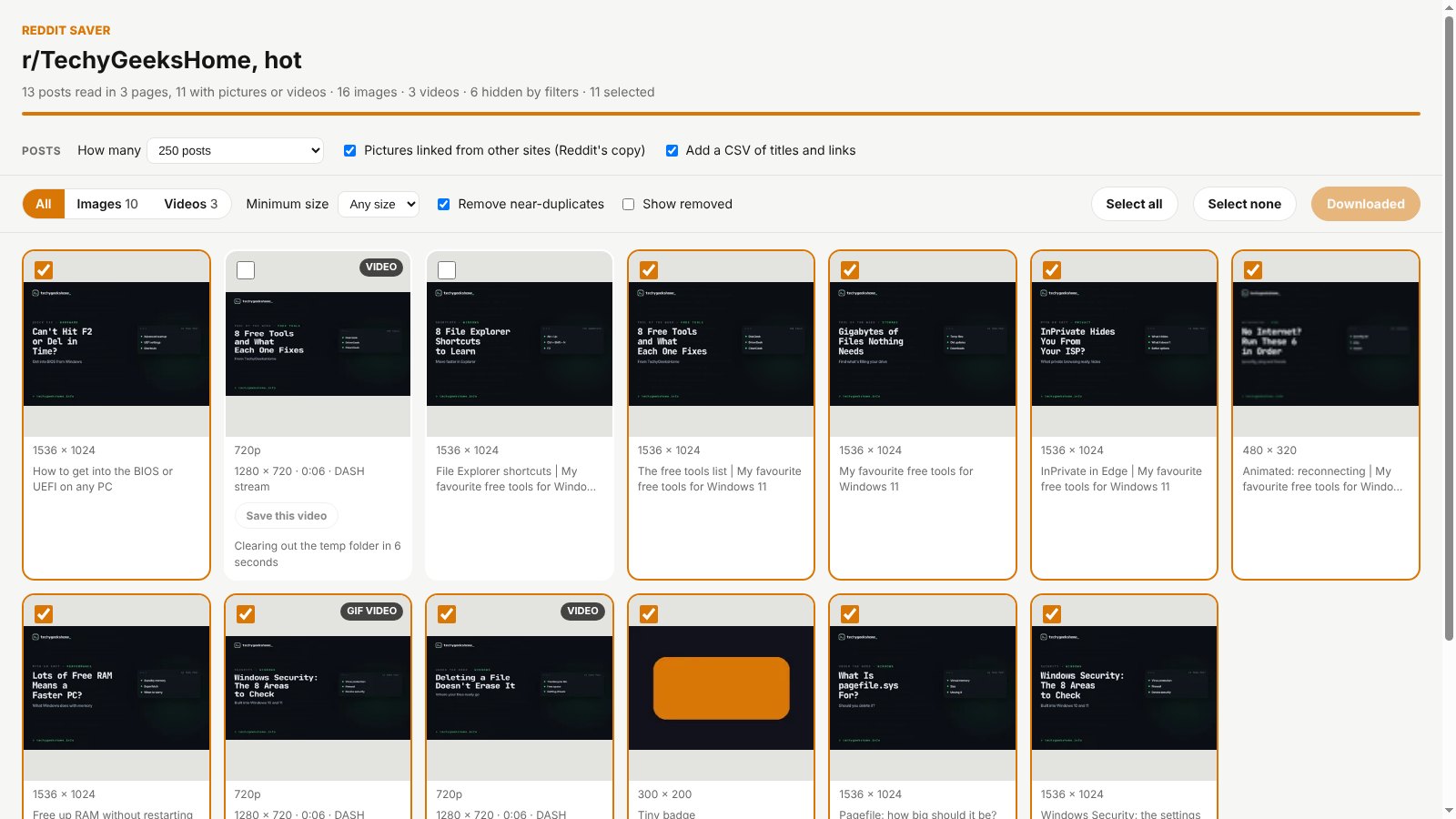This screenshot has height=819, width=1456.
Task: Uncheck the 'InPrivate in Edge' card checkbox
Action: 1052,270
